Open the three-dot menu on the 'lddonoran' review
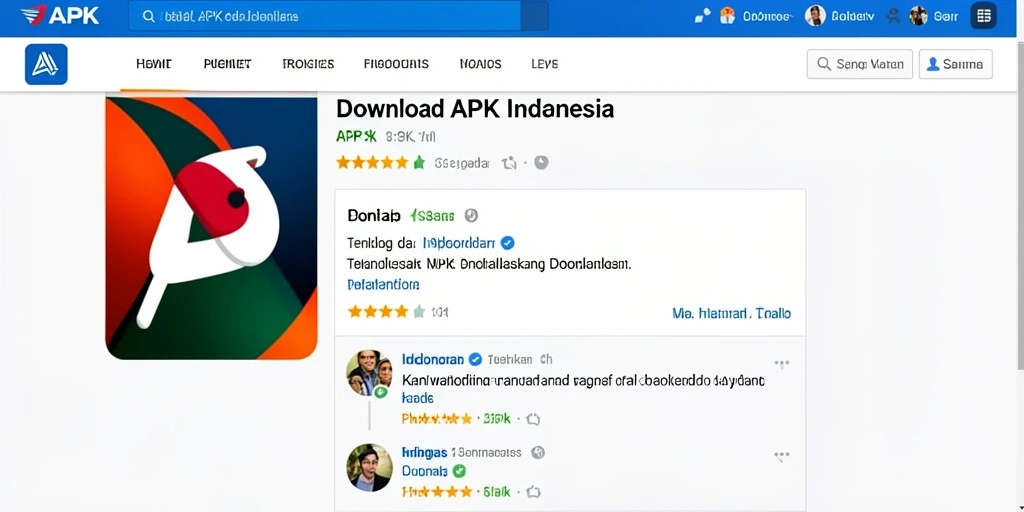This screenshot has width=1024, height=512. (x=782, y=364)
